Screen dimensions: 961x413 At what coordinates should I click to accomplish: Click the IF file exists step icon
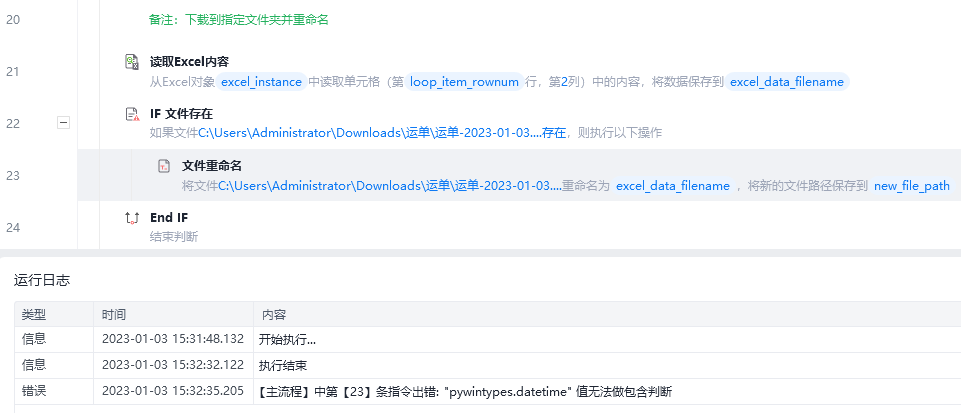[132, 114]
